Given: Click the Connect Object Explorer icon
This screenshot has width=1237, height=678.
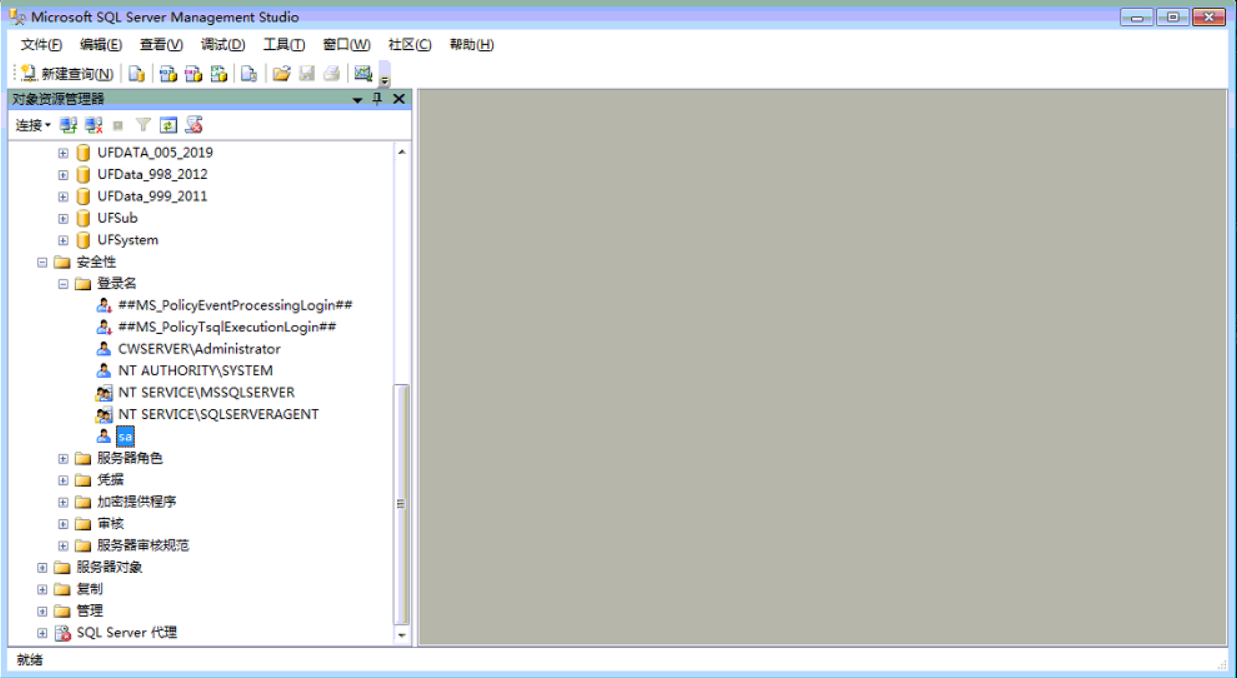Looking at the screenshot, I should click(69, 125).
